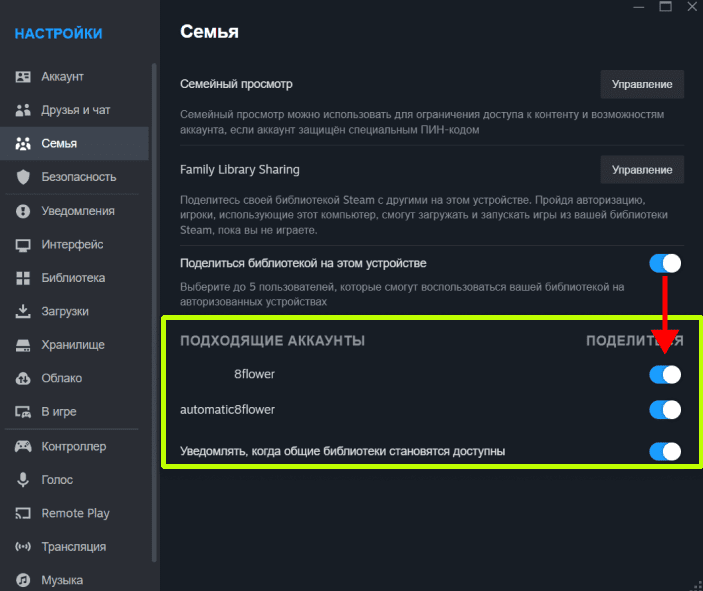Click the Семейный просмотр label
The height and width of the screenshot is (591, 703).
click(236, 84)
